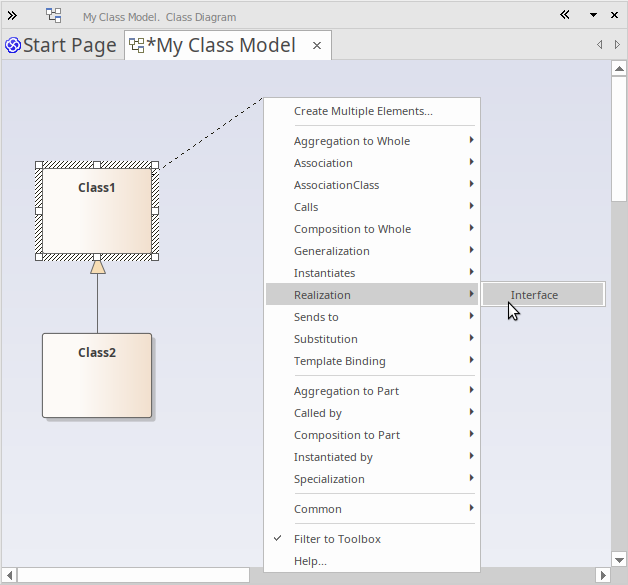Click the horizontal scrollbar thumb
The image size is (628, 585).
[x=133, y=575]
